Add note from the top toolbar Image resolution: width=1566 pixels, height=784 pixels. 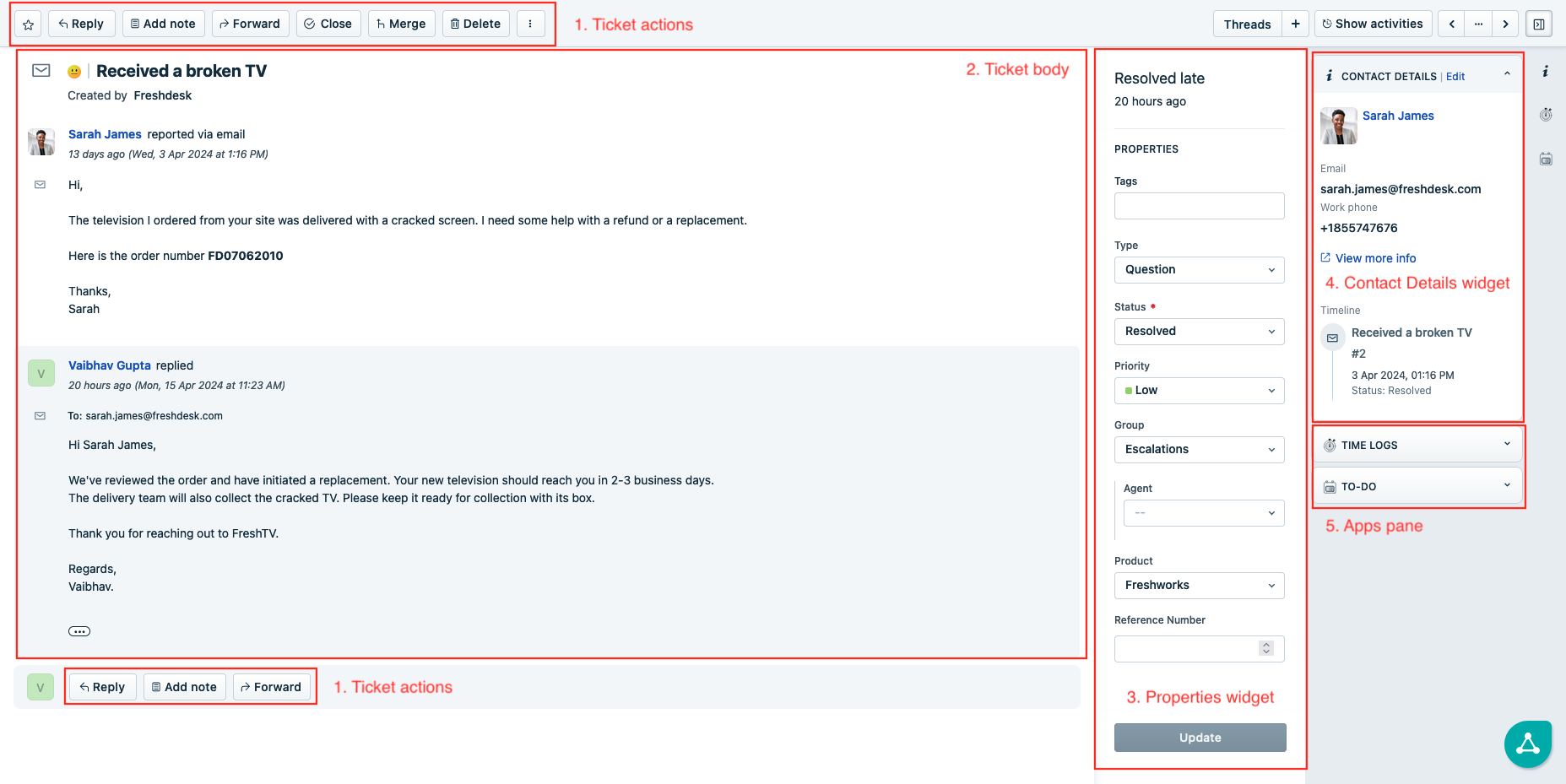click(164, 24)
